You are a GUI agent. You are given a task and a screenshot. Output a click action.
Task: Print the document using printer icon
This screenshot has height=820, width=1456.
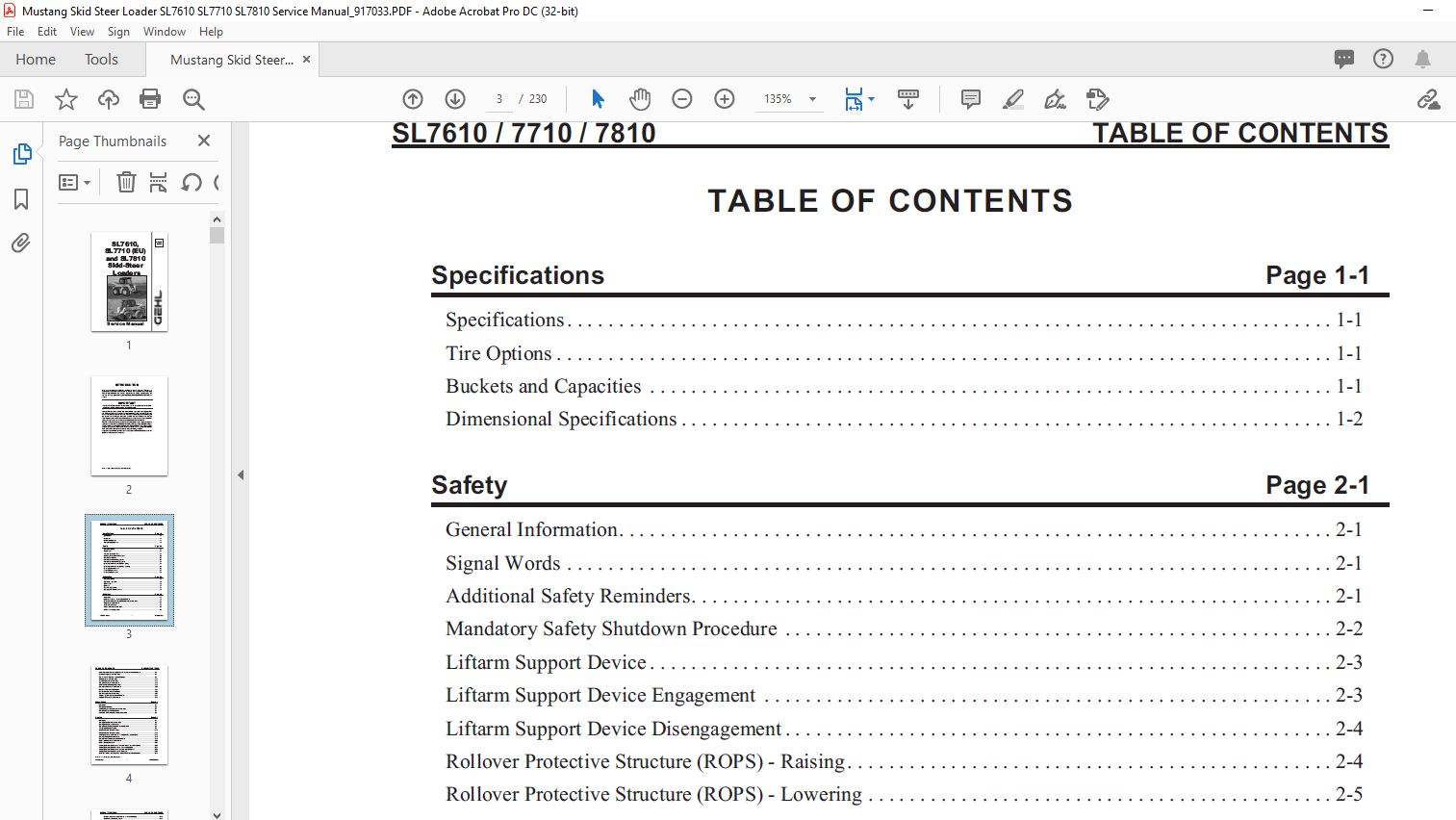point(150,99)
